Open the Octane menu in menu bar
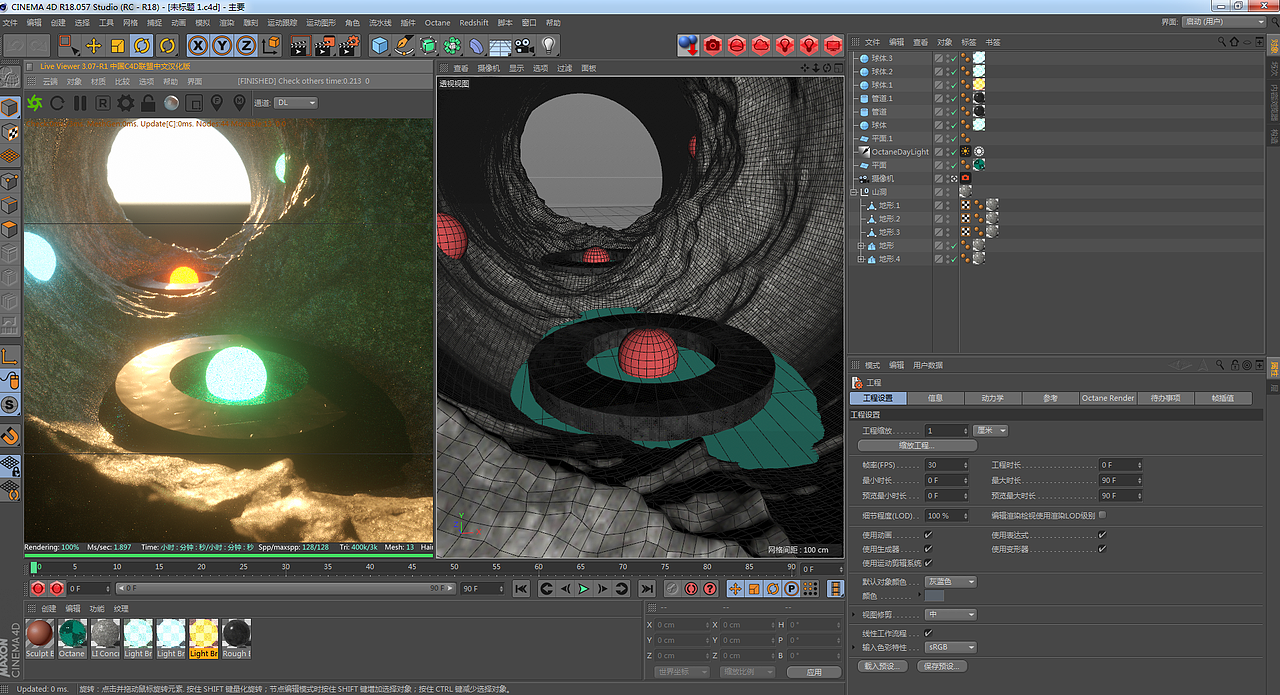1280x695 pixels. point(437,22)
